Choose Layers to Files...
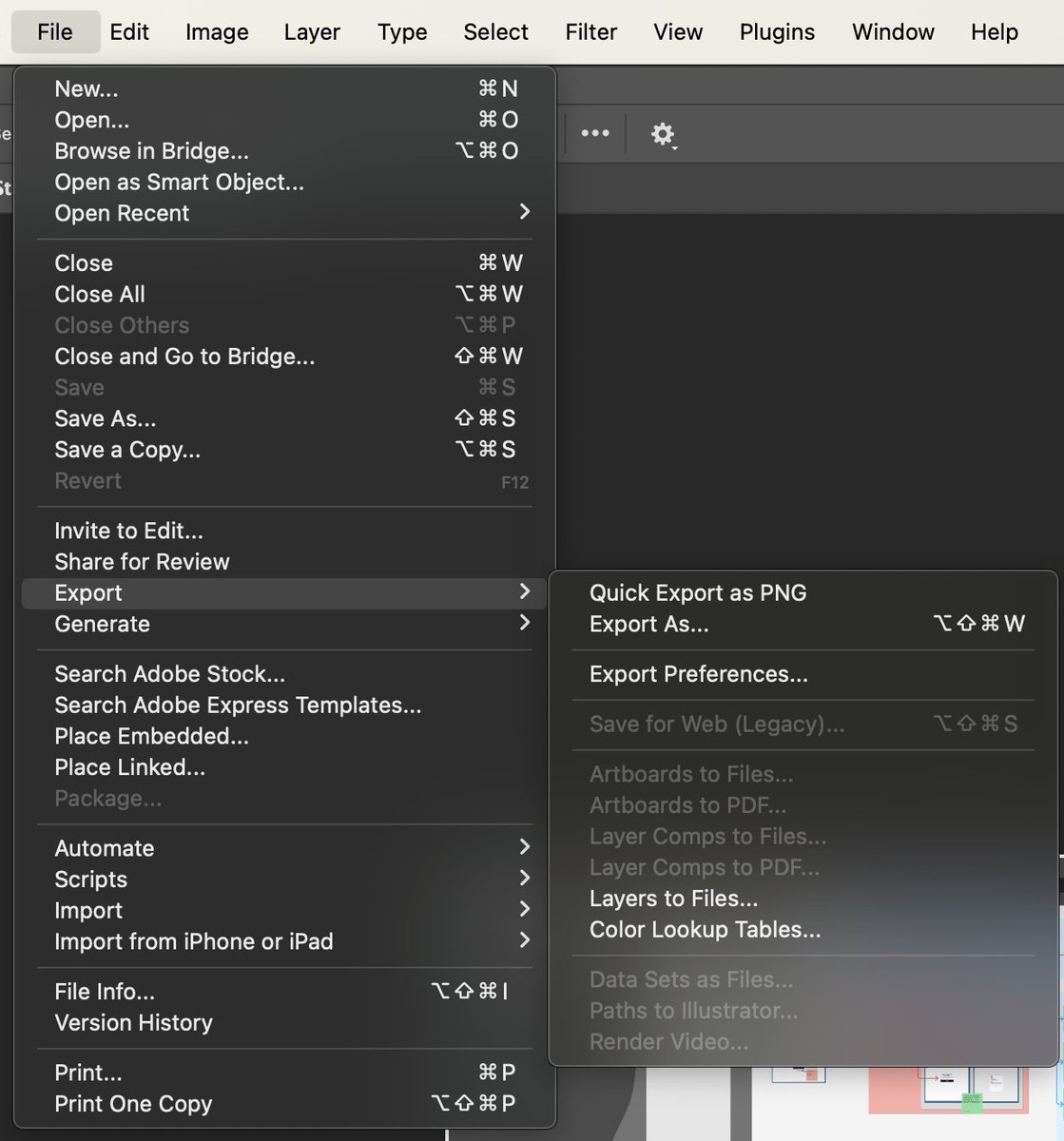Viewport: 1064px width, 1141px height. pos(803,899)
